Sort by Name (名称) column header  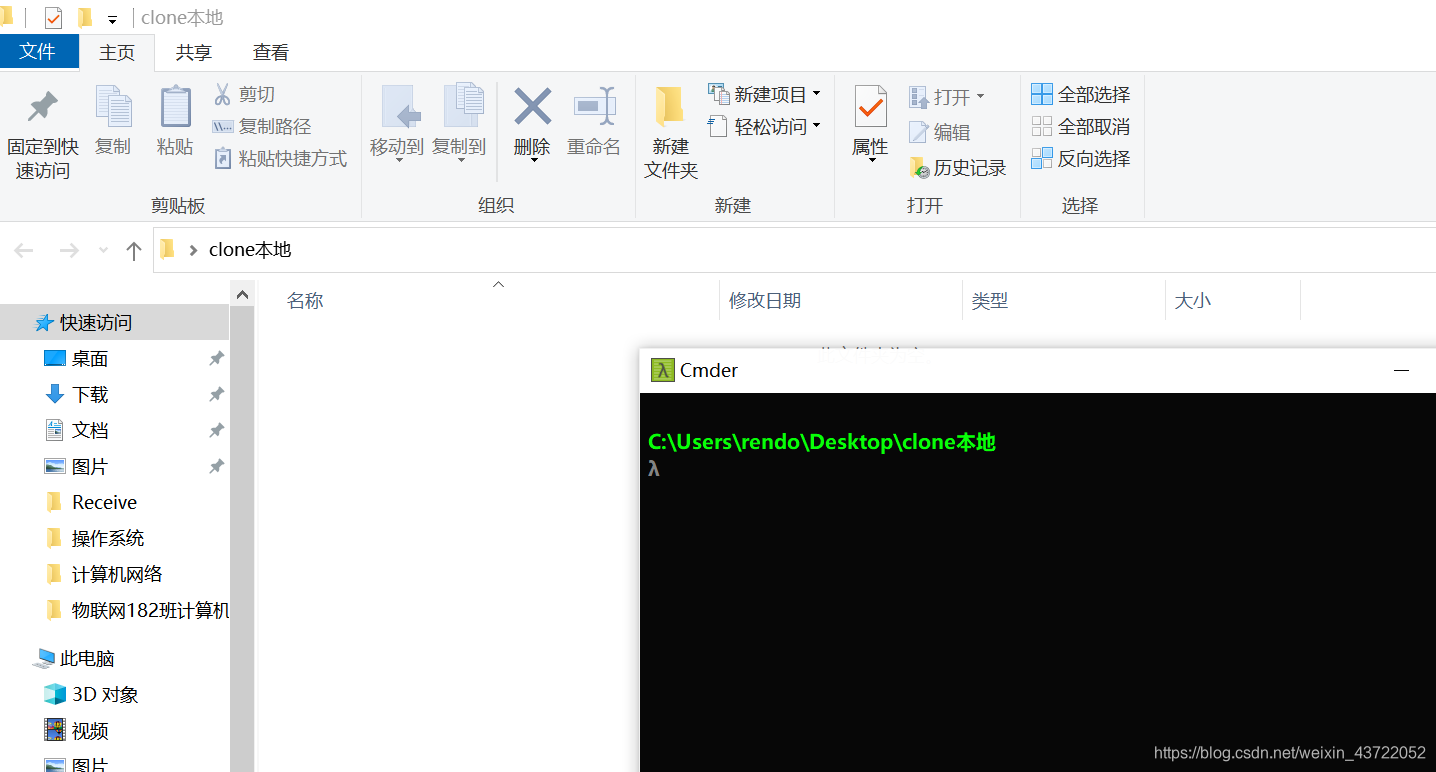tap(305, 301)
